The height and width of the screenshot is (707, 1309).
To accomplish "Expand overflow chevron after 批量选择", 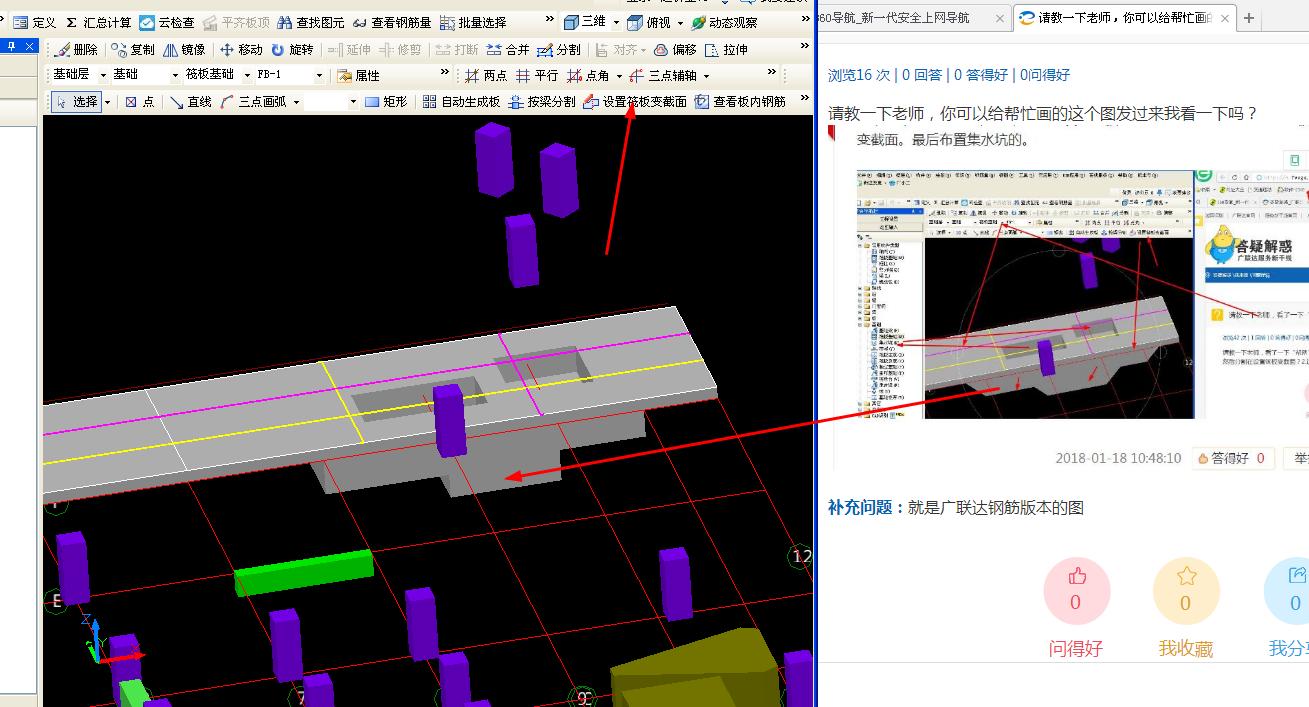I will 549,19.
